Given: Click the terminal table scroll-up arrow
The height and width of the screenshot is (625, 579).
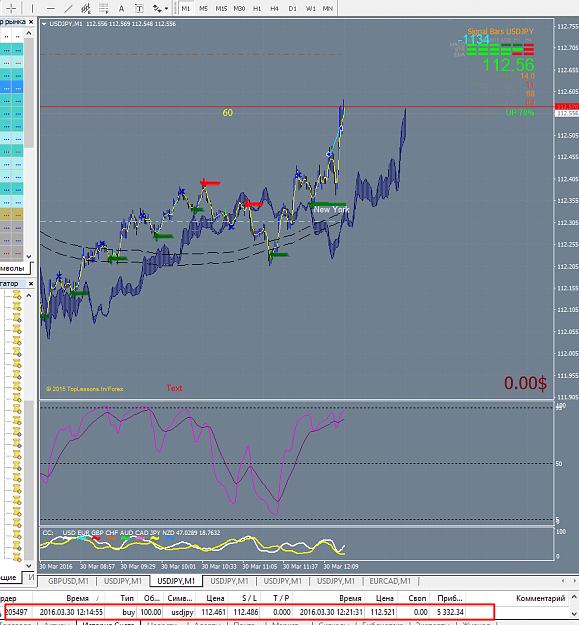Looking at the screenshot, I should (574, 597).
